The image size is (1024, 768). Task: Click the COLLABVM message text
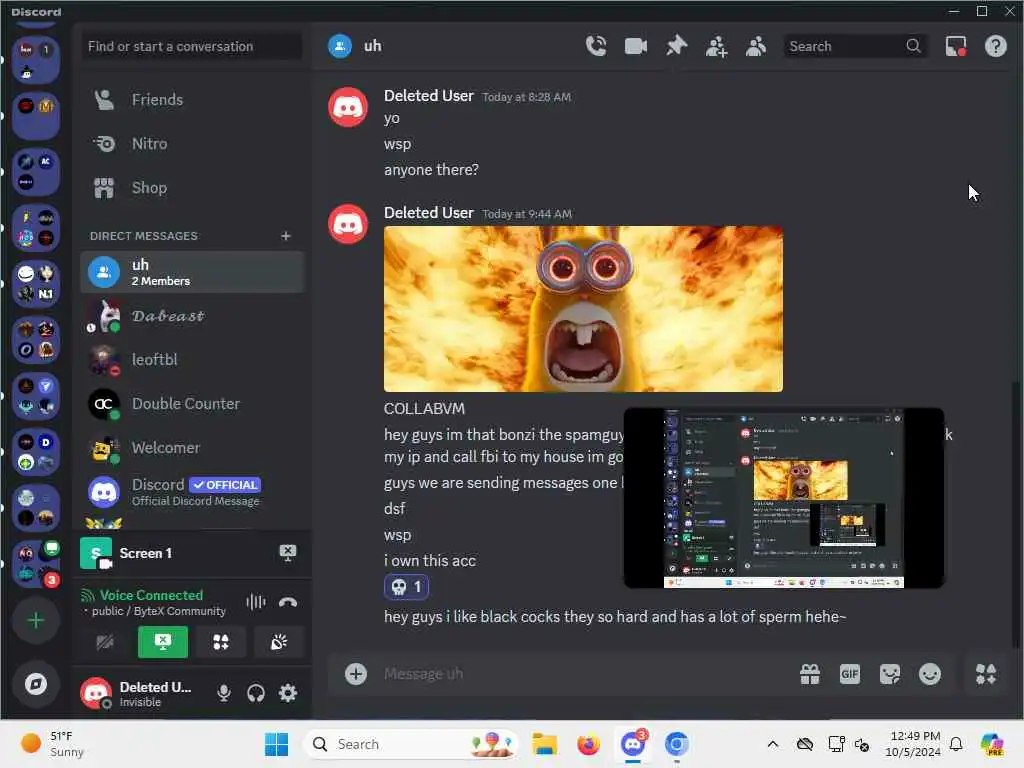click(x=424, y=409)
